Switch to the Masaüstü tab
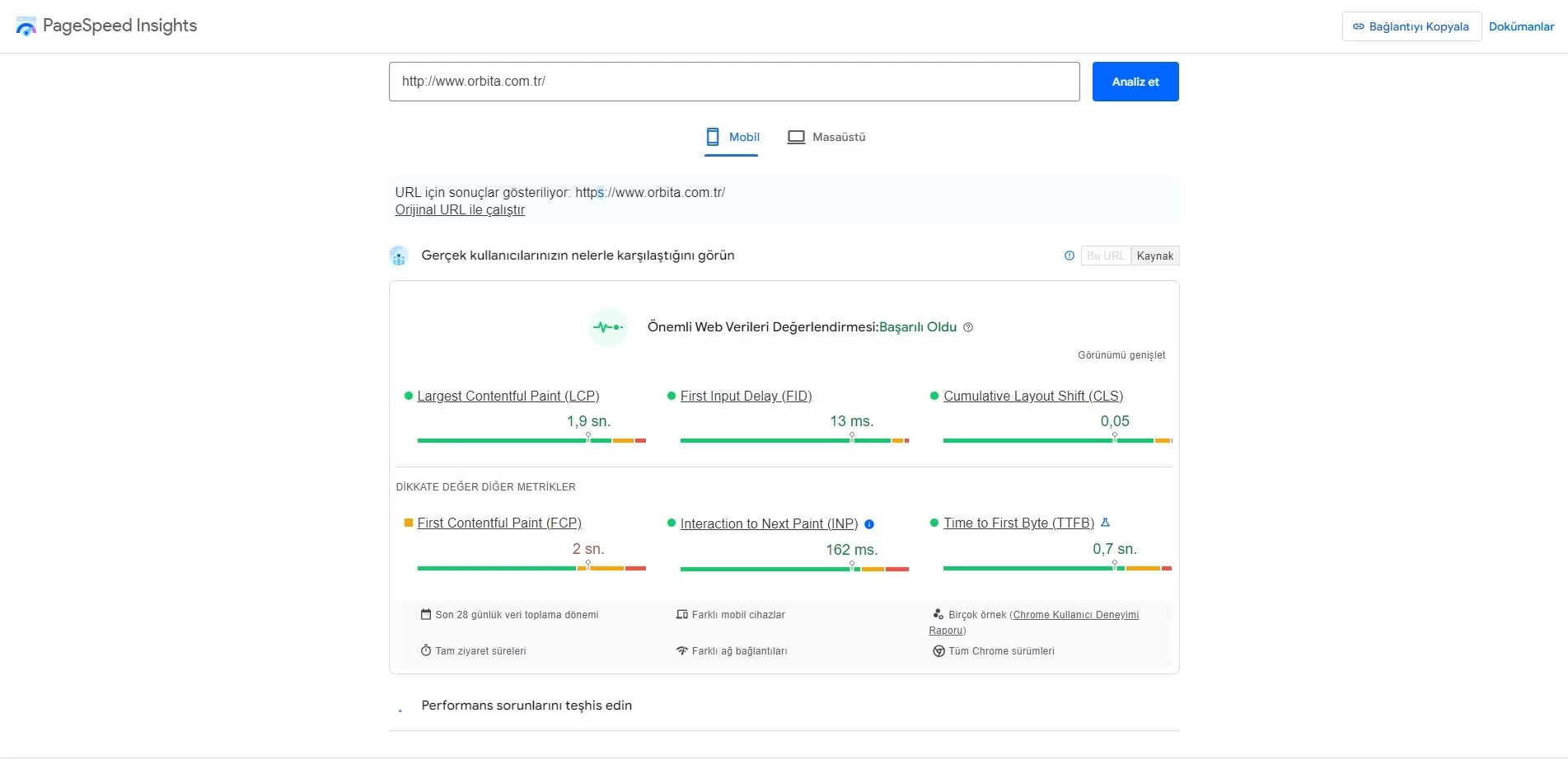Viewport: 1568px width, 779px height. [x=826, y=137]
